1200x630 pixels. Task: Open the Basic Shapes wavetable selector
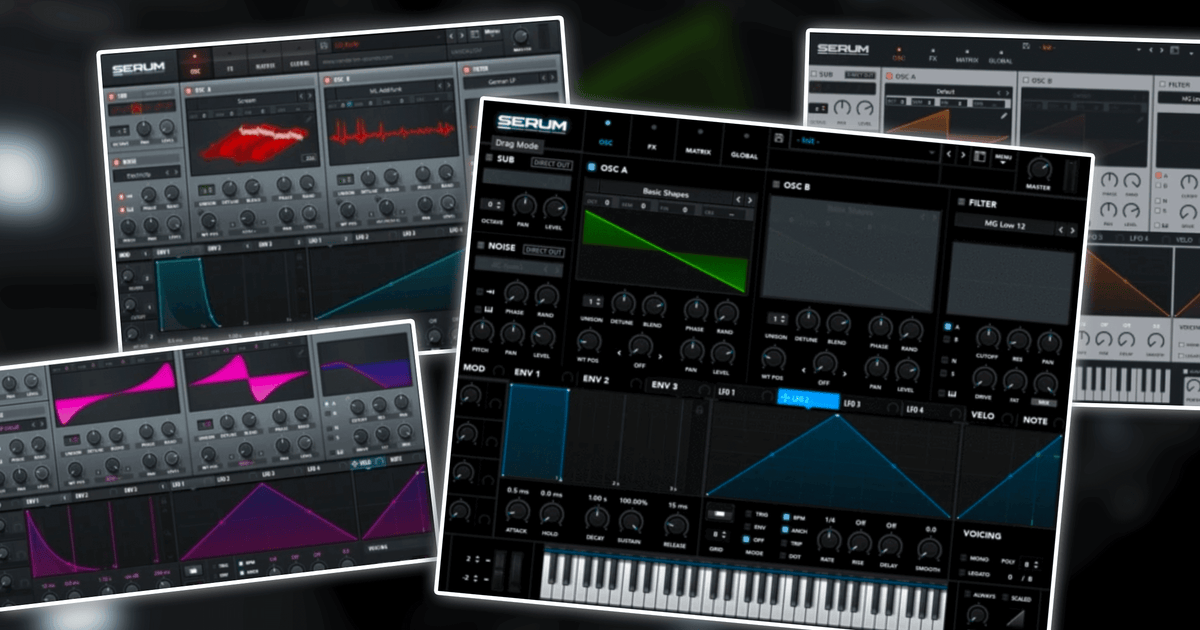[x=665, y=194]
